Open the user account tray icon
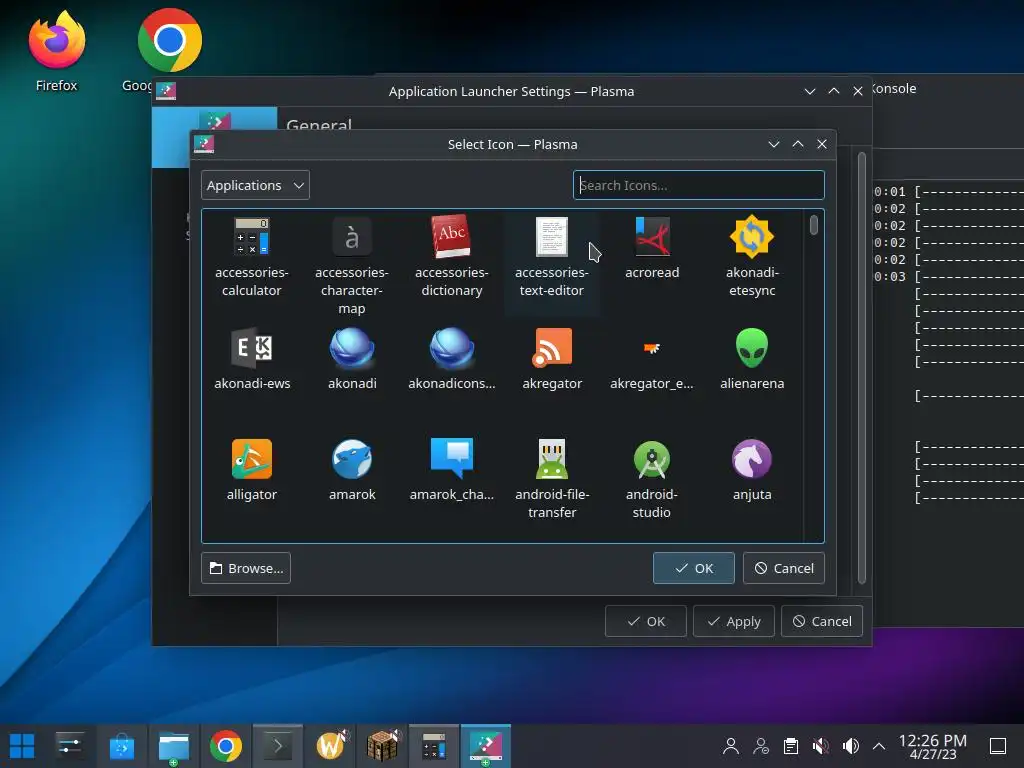The image size is (1024, 768). [x=731, y=746]
